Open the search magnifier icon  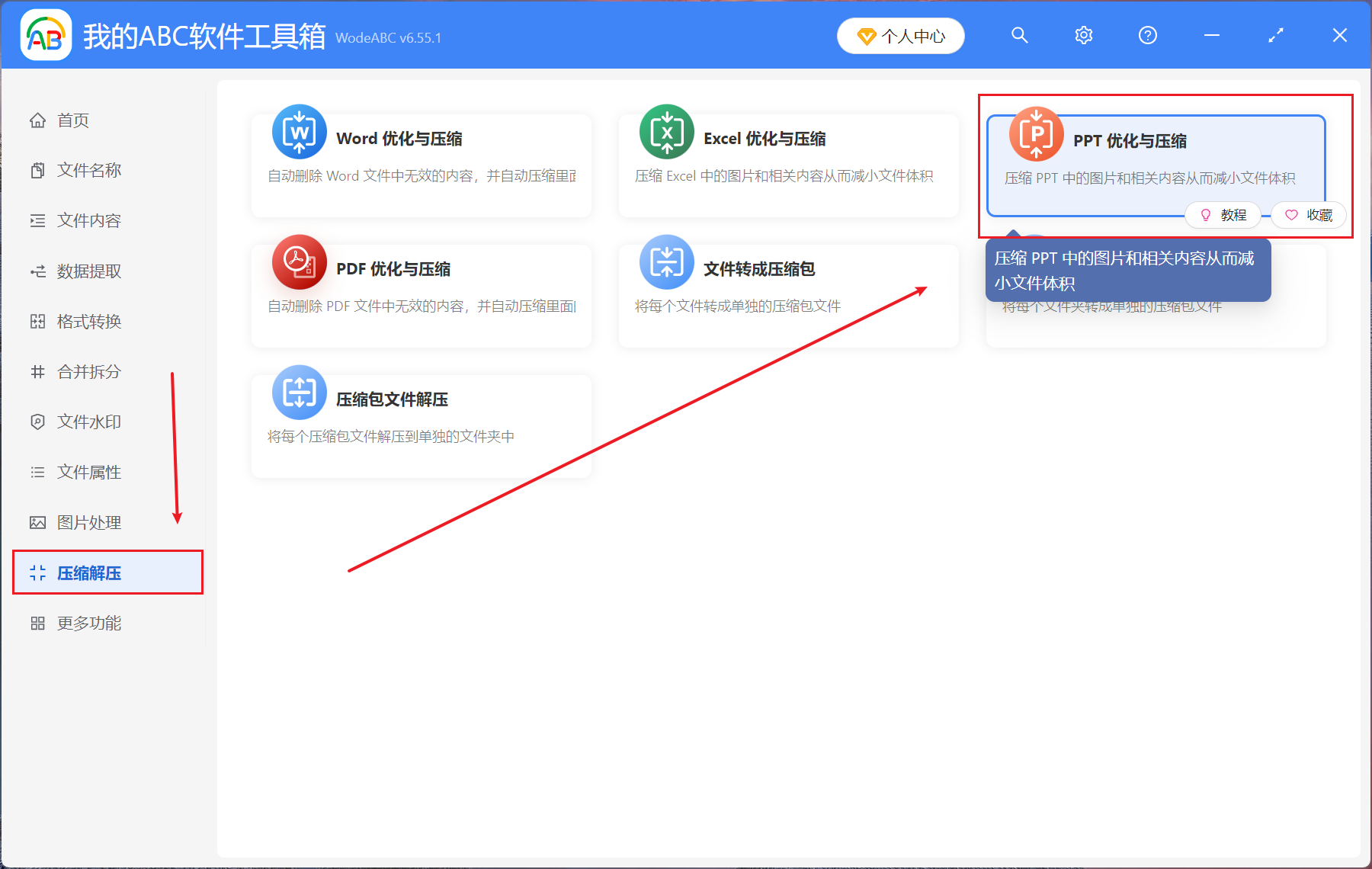tap(1019, 35)
